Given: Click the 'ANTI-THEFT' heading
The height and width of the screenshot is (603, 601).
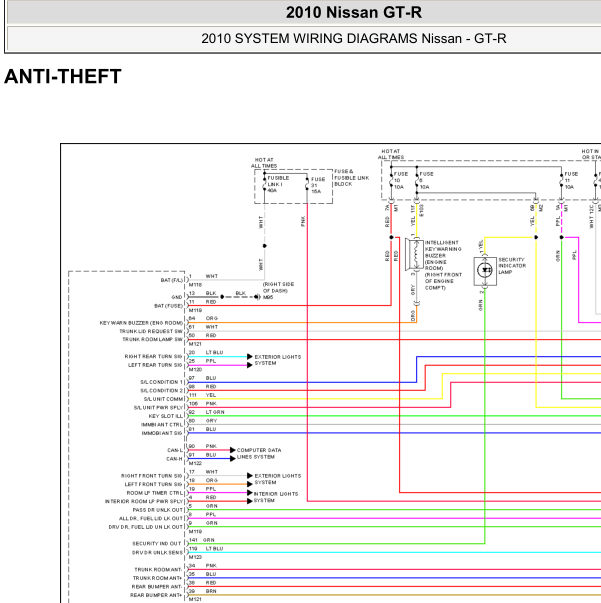Looking at the screenshot, I should [x=63, y=76].
